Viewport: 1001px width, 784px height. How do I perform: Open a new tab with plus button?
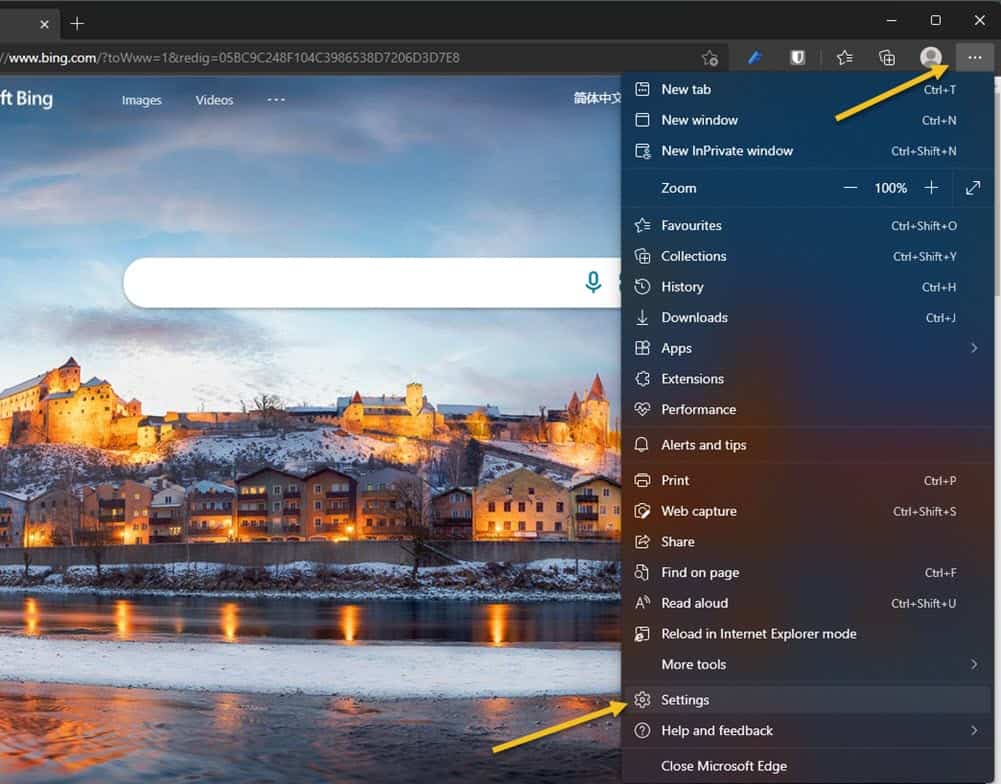(77, 24)
